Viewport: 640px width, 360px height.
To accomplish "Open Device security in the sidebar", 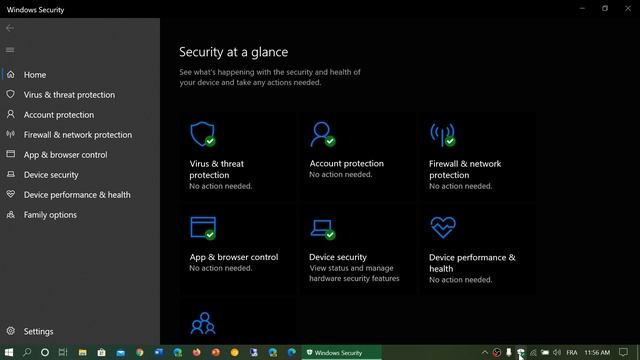I will coord(80,175).
